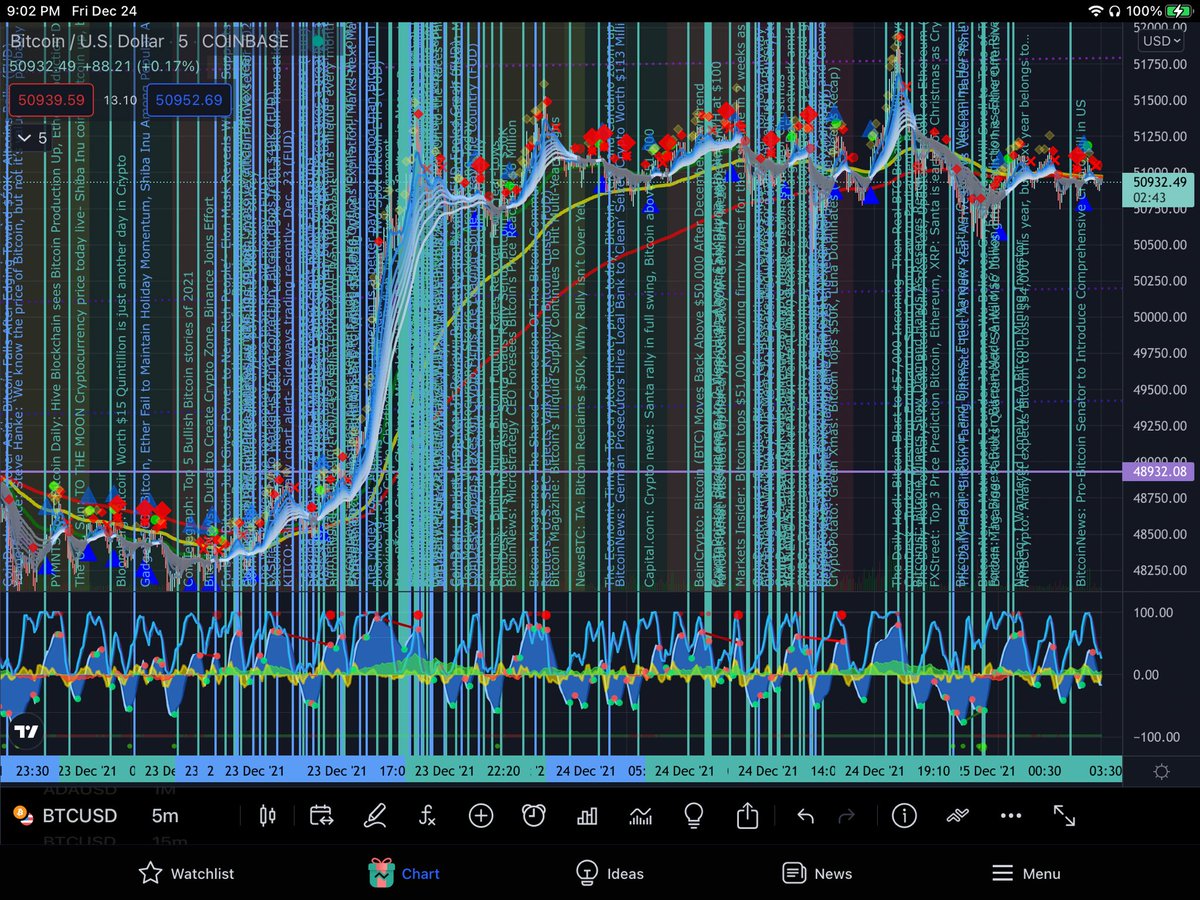The width and height of the screenshot is (1200, 900).
Task: Enter fullscreen with the expand arrows
Action: [1064, 816]
